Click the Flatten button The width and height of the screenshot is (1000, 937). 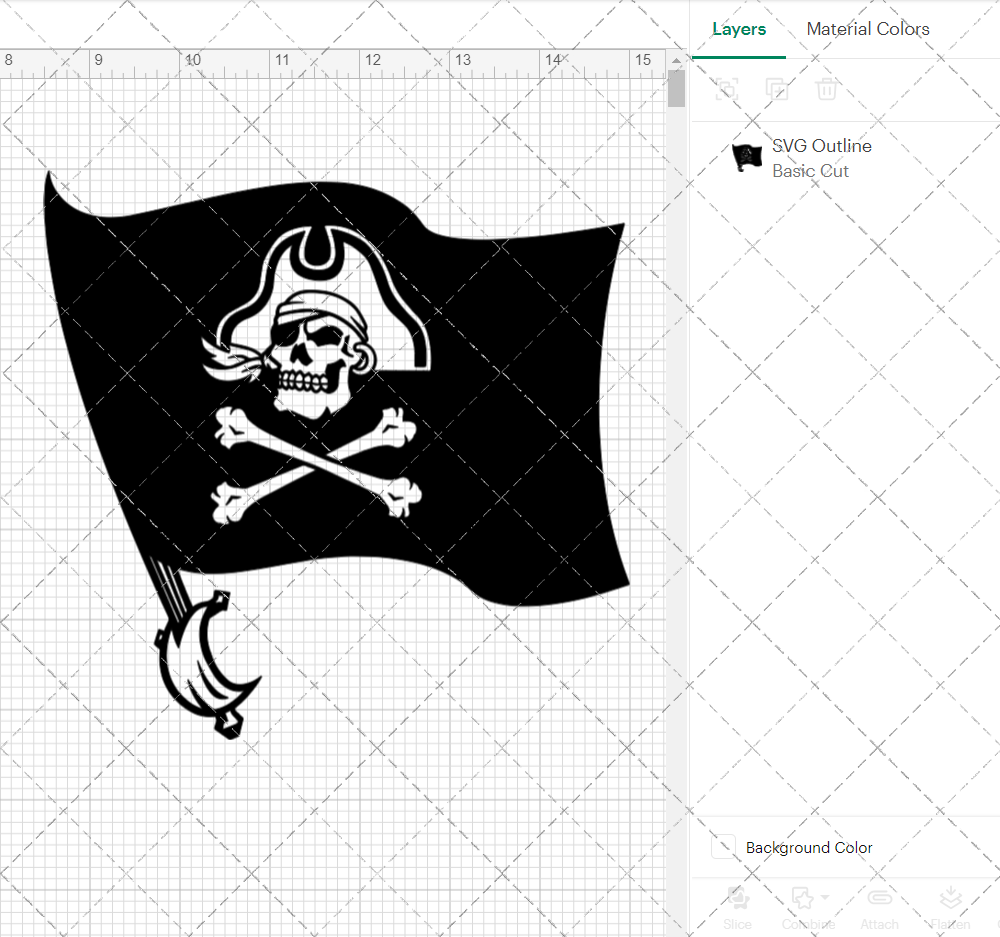click(x=950, y=908)
